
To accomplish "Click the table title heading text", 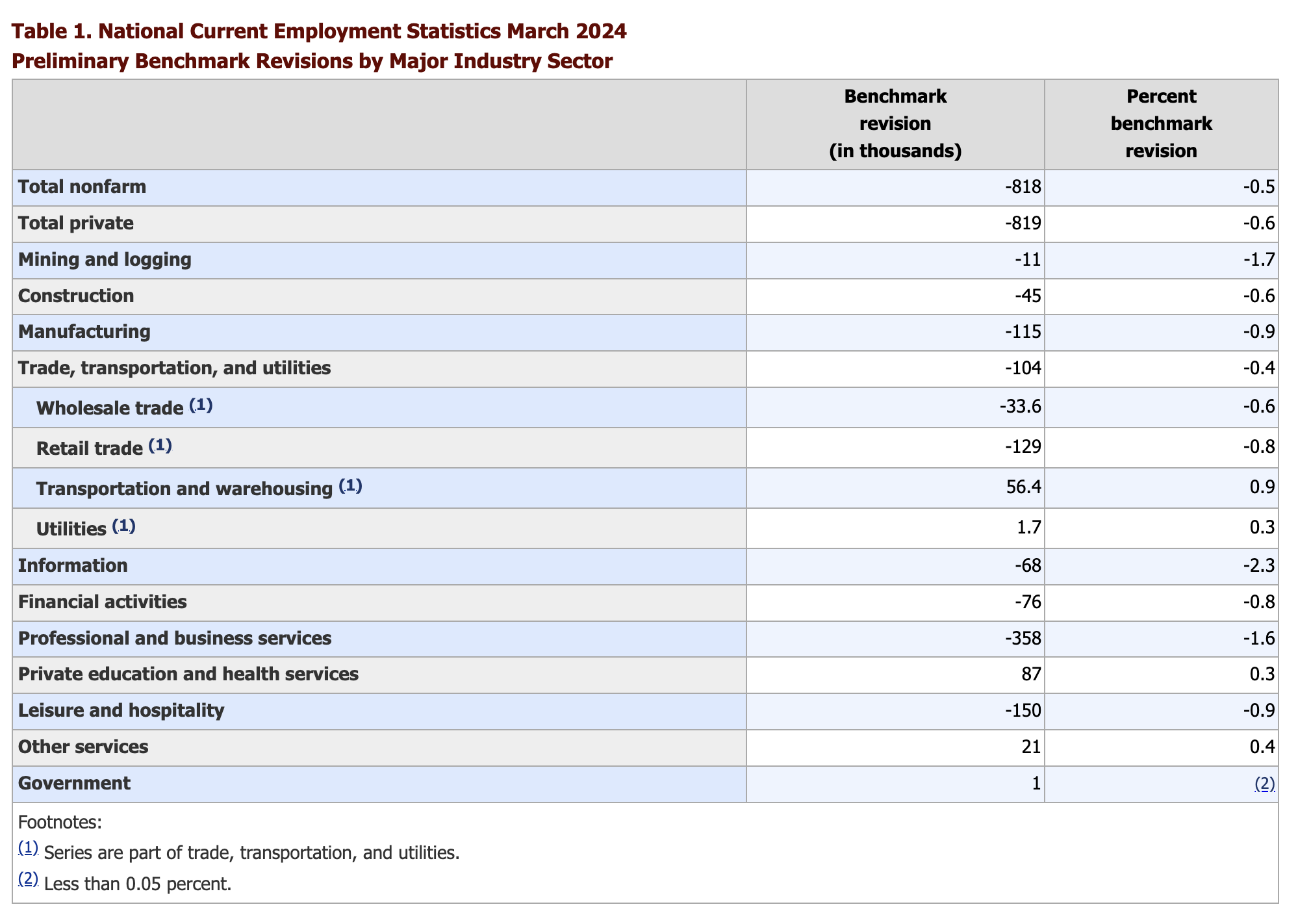I will pos(318,31).
